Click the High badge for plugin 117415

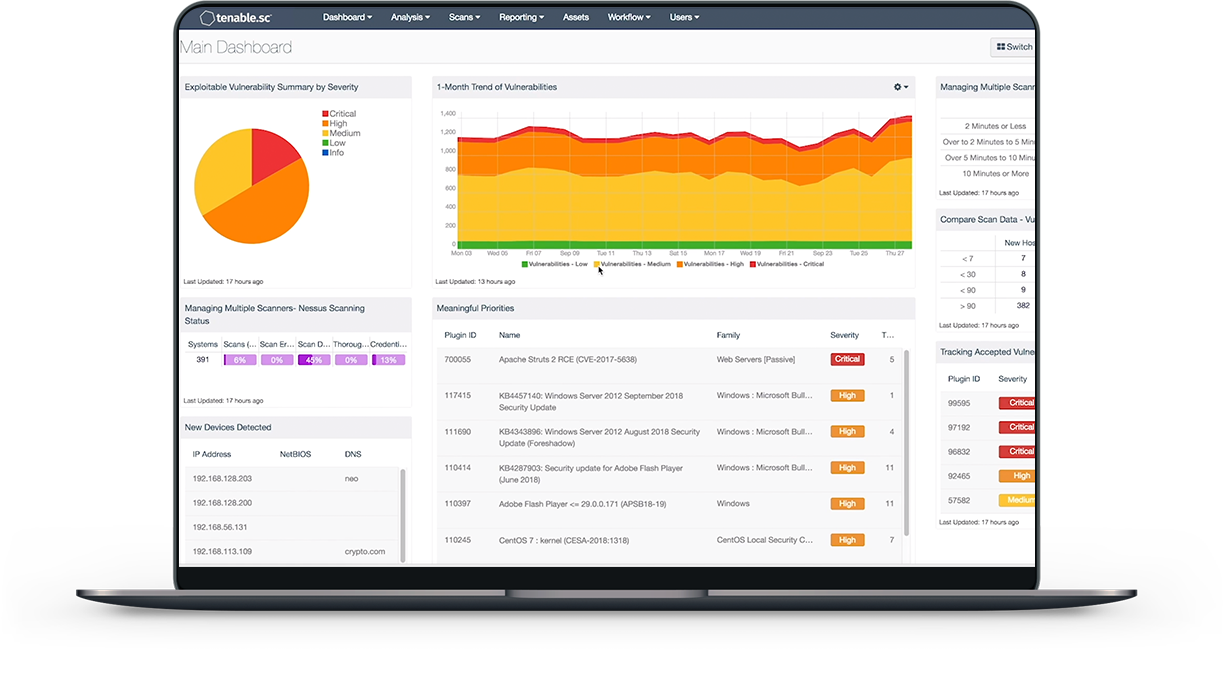(x=847, y=396)
